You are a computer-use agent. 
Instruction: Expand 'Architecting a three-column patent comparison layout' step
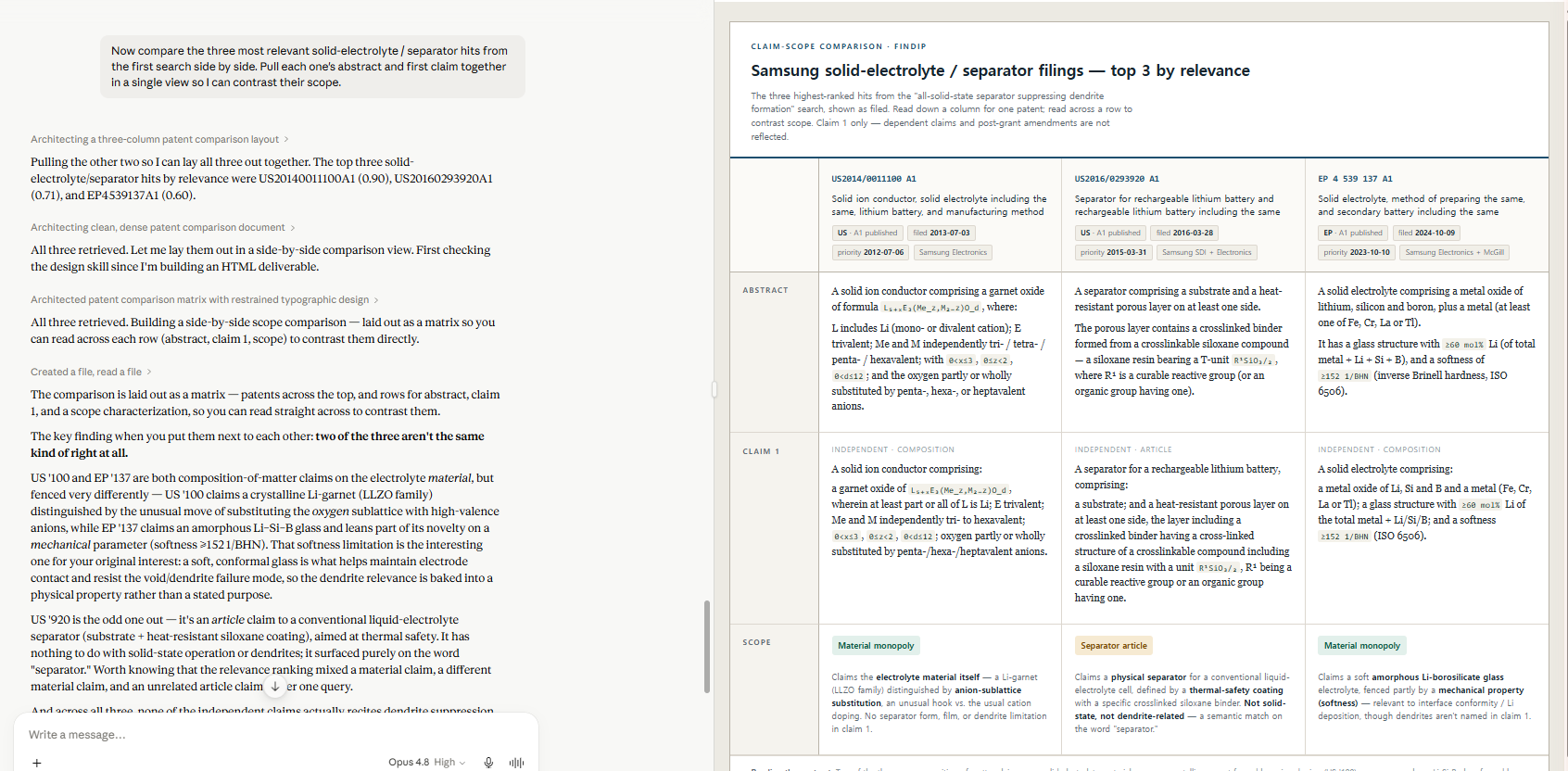(159, 140)
